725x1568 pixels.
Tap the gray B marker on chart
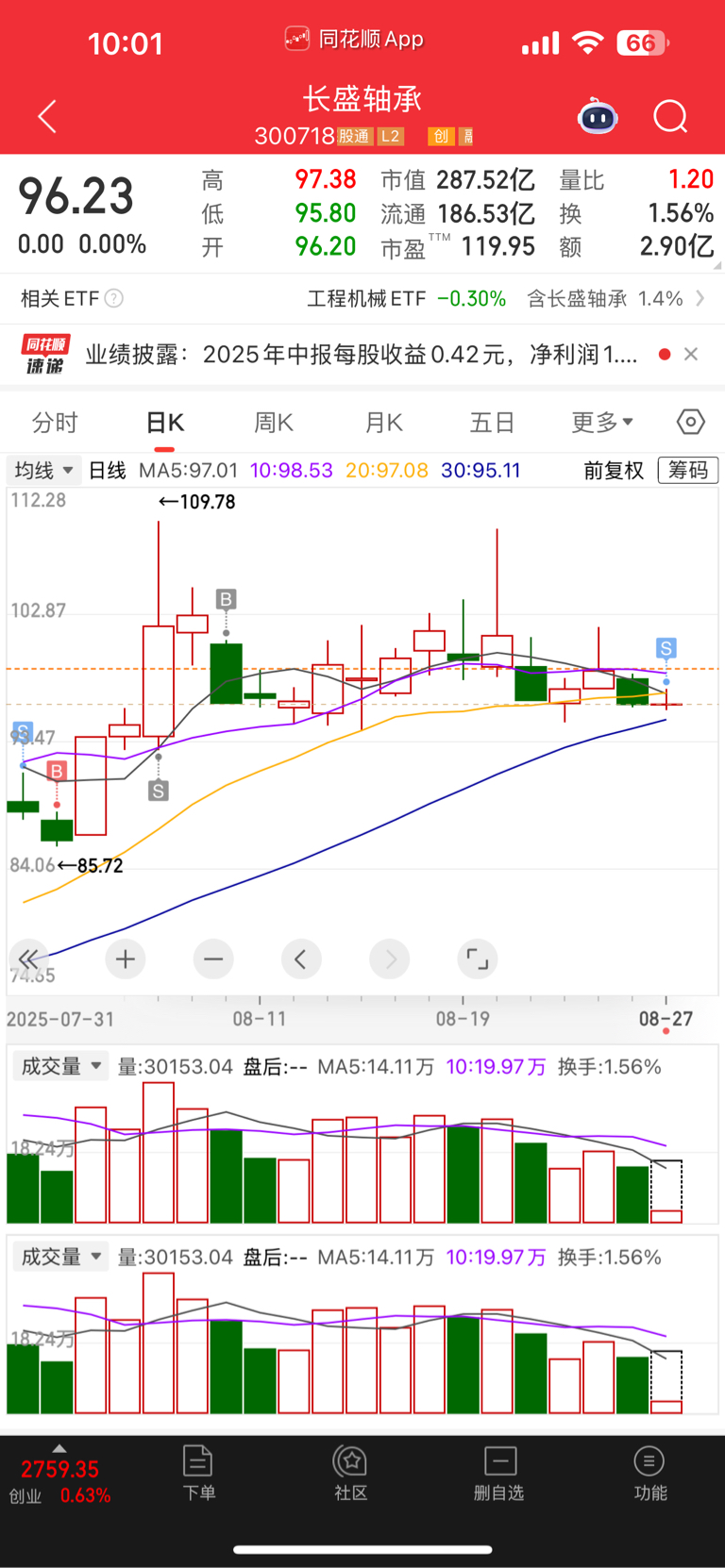click(226, 599)
